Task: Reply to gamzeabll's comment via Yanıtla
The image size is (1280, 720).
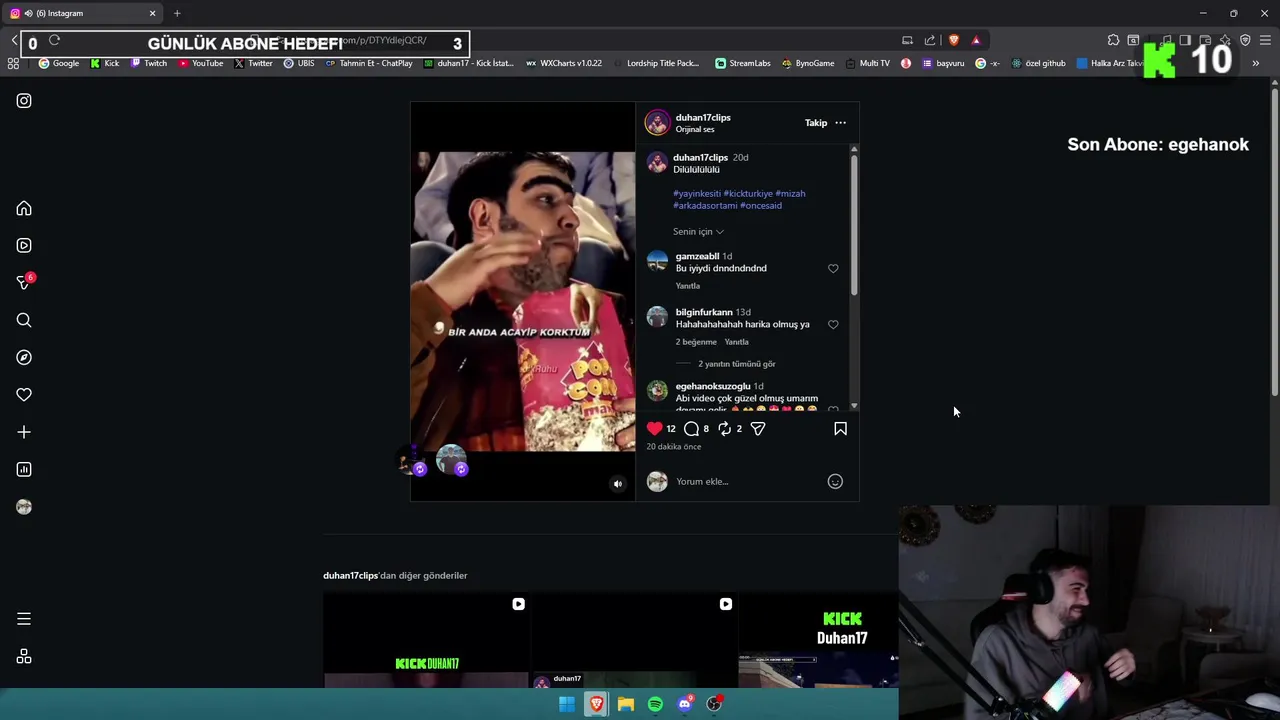Action: tap(688, 286)
